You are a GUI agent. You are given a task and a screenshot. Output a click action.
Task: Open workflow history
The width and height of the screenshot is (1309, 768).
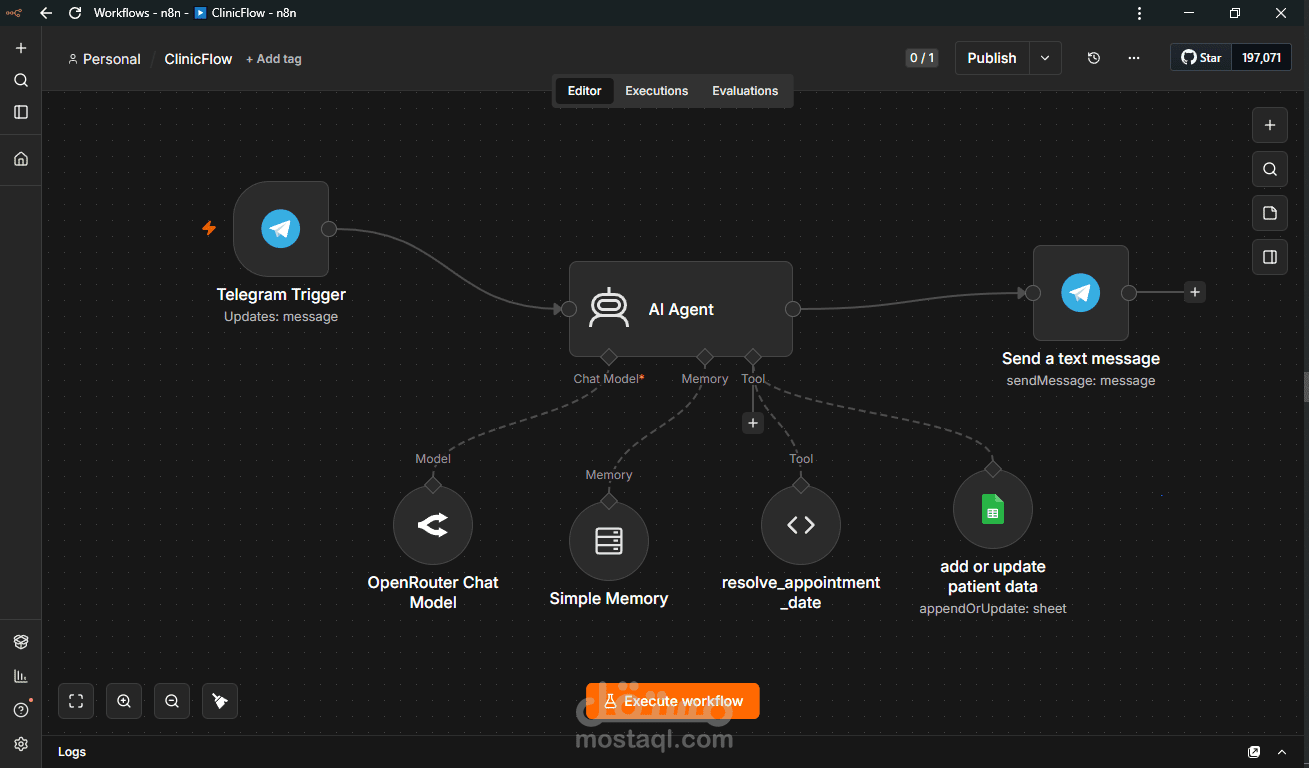click(x=1094, y=58)
